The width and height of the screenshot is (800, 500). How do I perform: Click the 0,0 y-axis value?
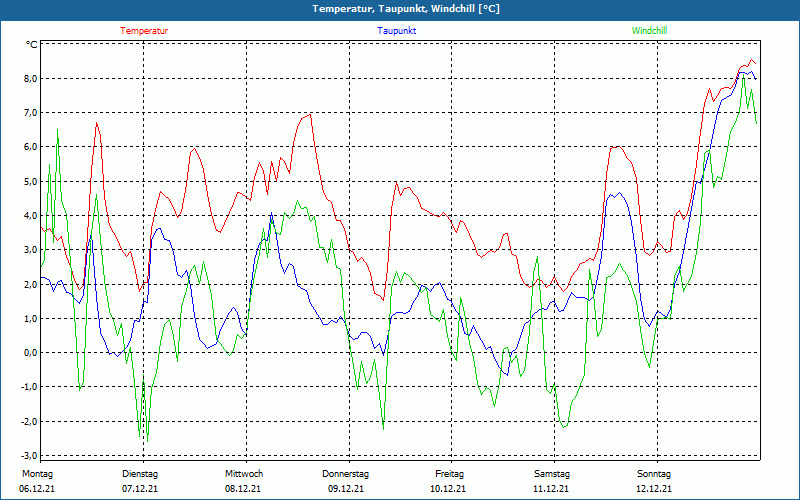pos(30,353)
